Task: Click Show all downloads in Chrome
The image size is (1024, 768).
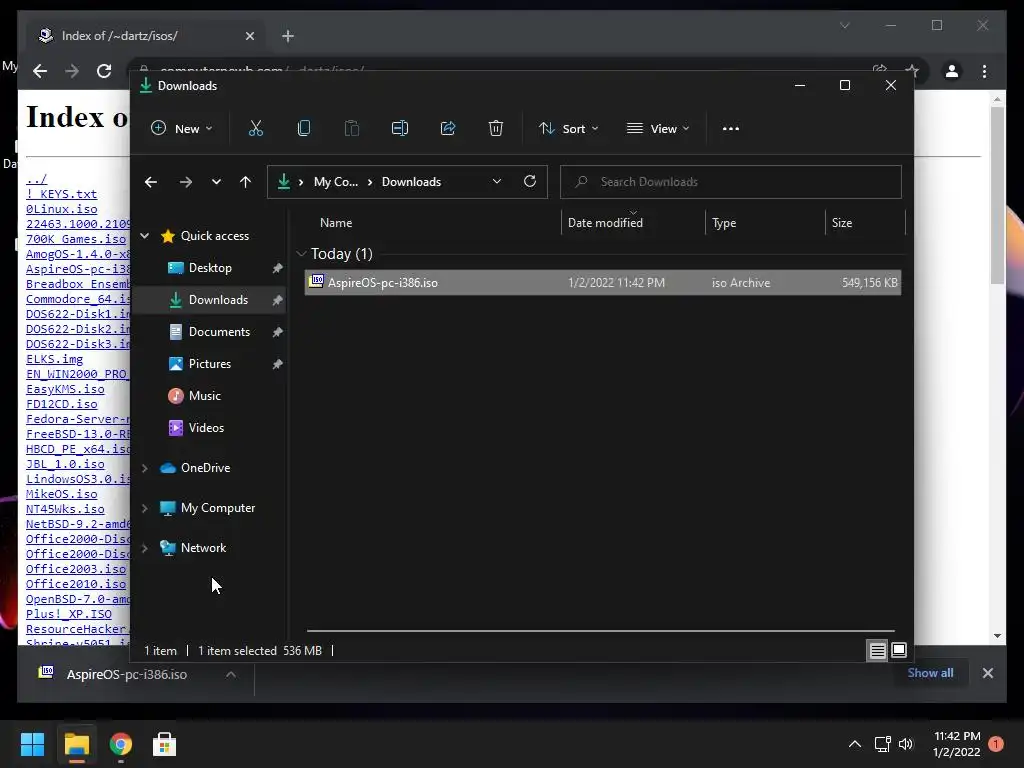Action: coord(930,673)
